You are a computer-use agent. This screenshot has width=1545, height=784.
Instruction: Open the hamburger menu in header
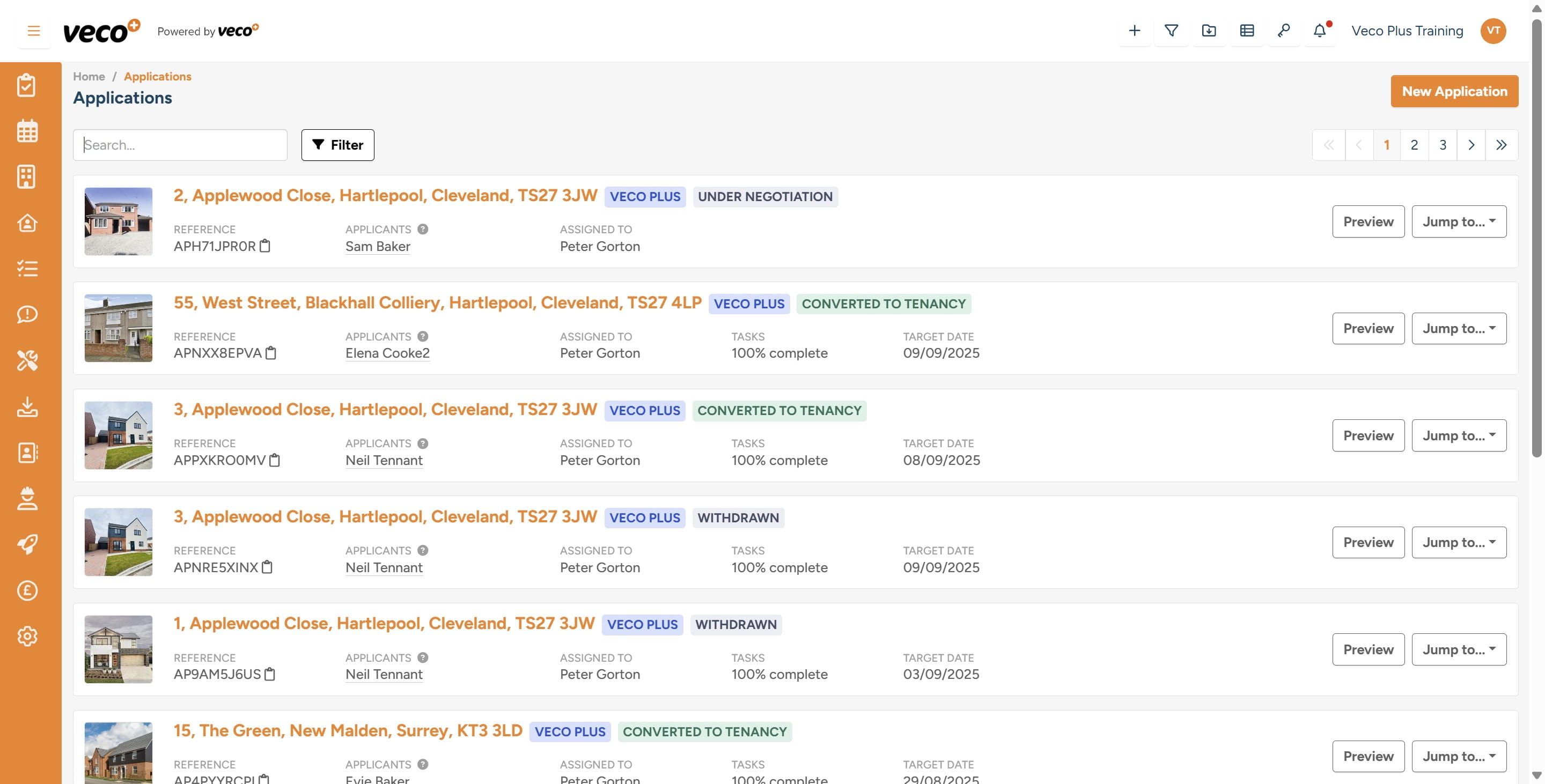(x=34, y=31)
